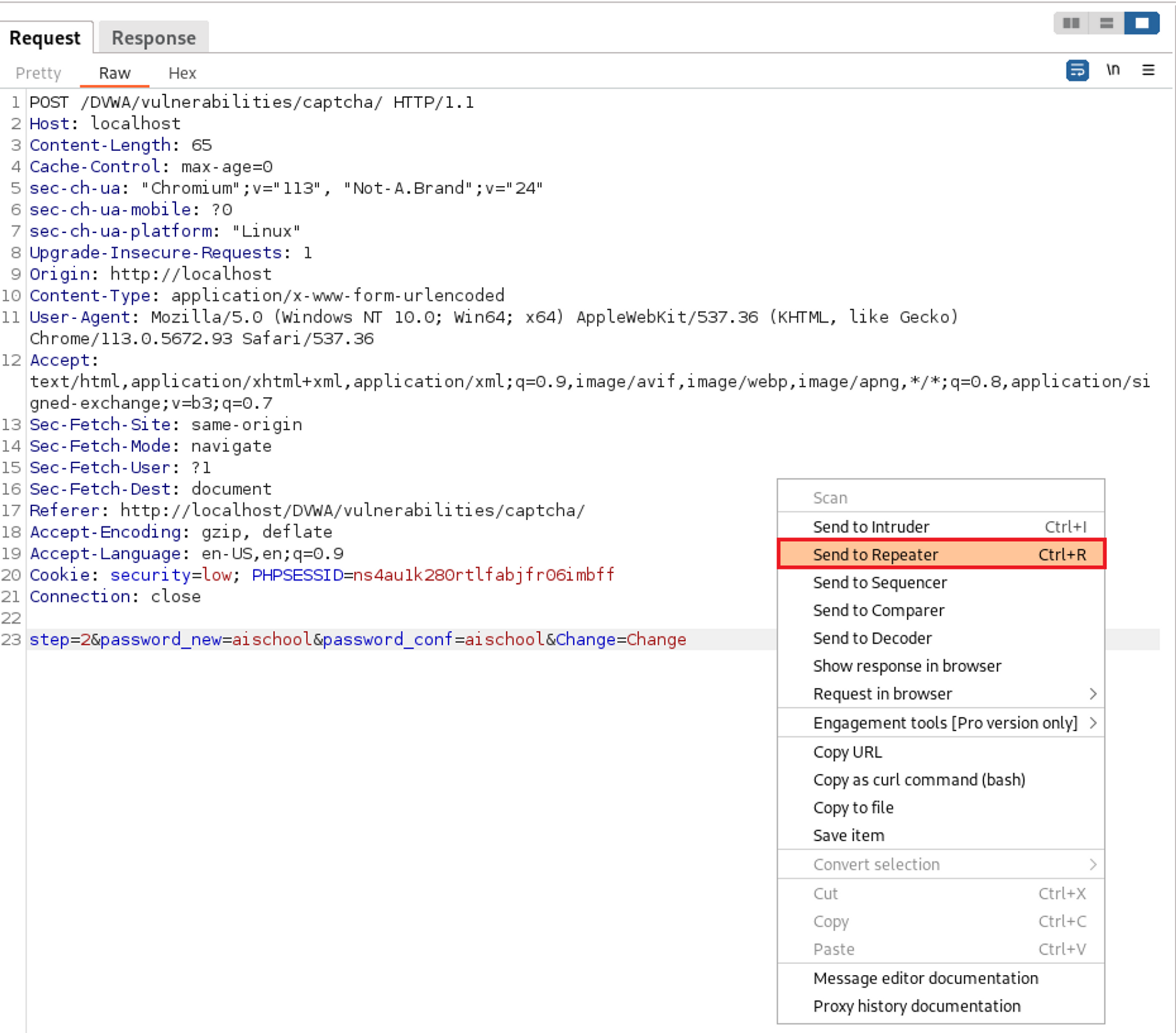Switch to the Pretty view
This screenshot has width=1176, height=1033.
click(38, 73)
